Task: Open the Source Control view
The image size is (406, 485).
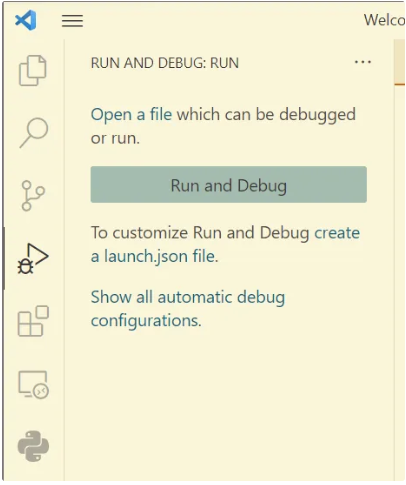Action: pyautogui.click(x=33, y=196)
